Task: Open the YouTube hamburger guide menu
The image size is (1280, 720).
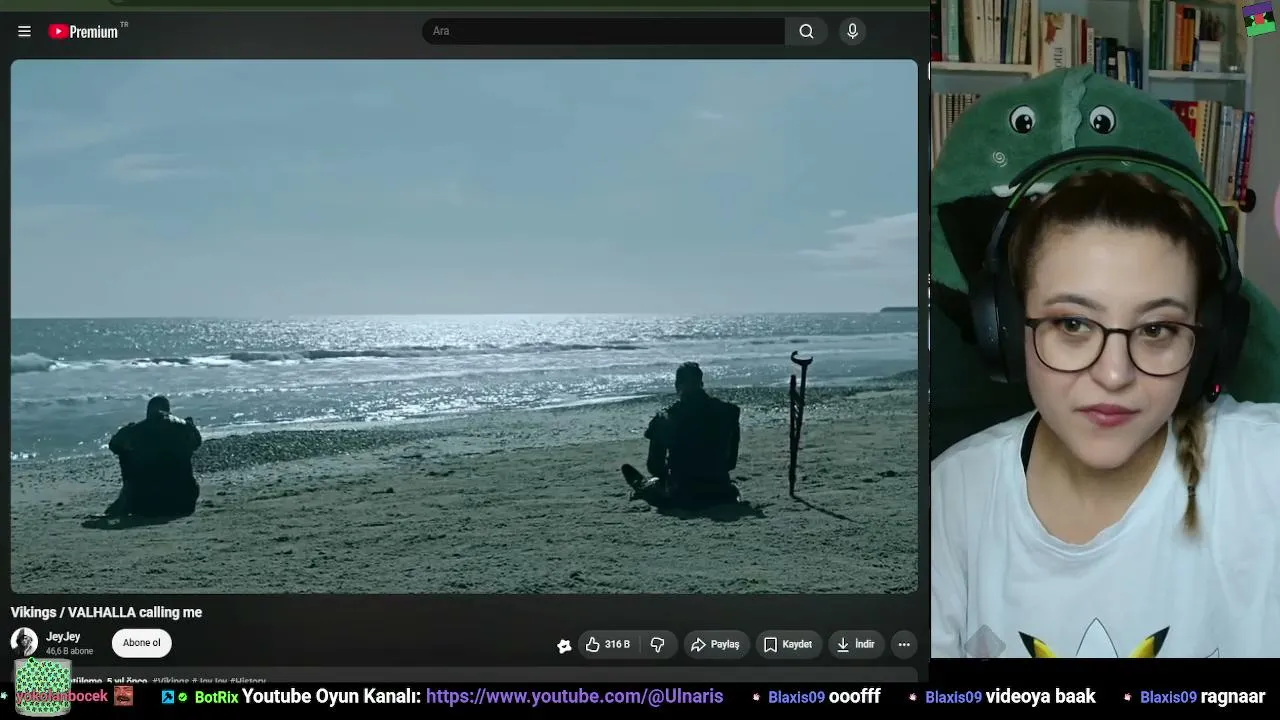Action: [x=24, y=31]
